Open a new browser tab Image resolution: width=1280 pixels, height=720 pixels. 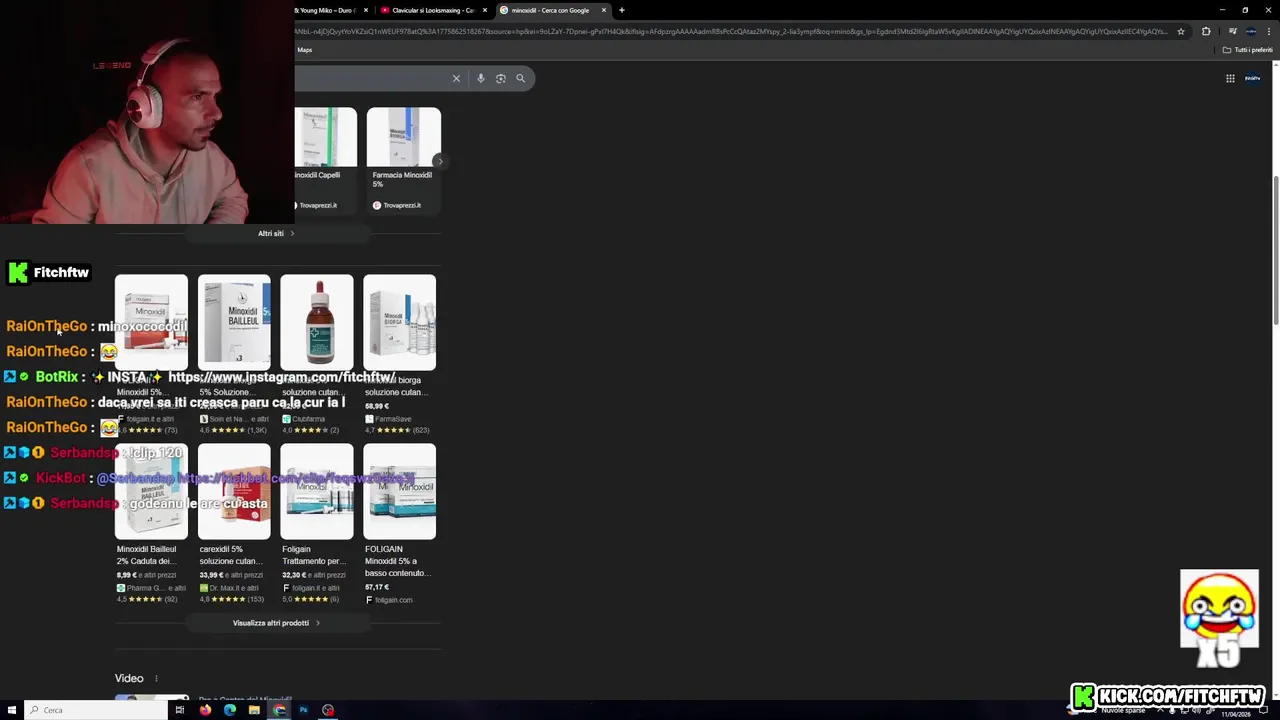(x=621, y=10)
